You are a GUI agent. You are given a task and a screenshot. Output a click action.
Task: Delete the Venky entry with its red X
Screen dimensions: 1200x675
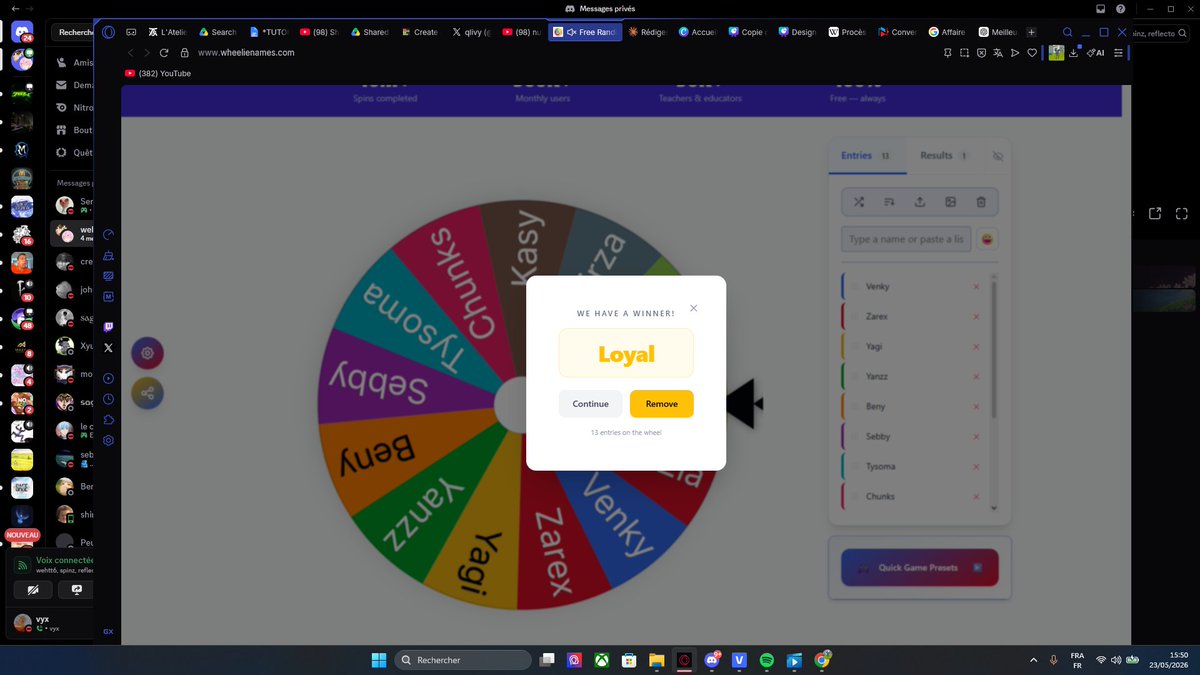[x=976, y=287]
